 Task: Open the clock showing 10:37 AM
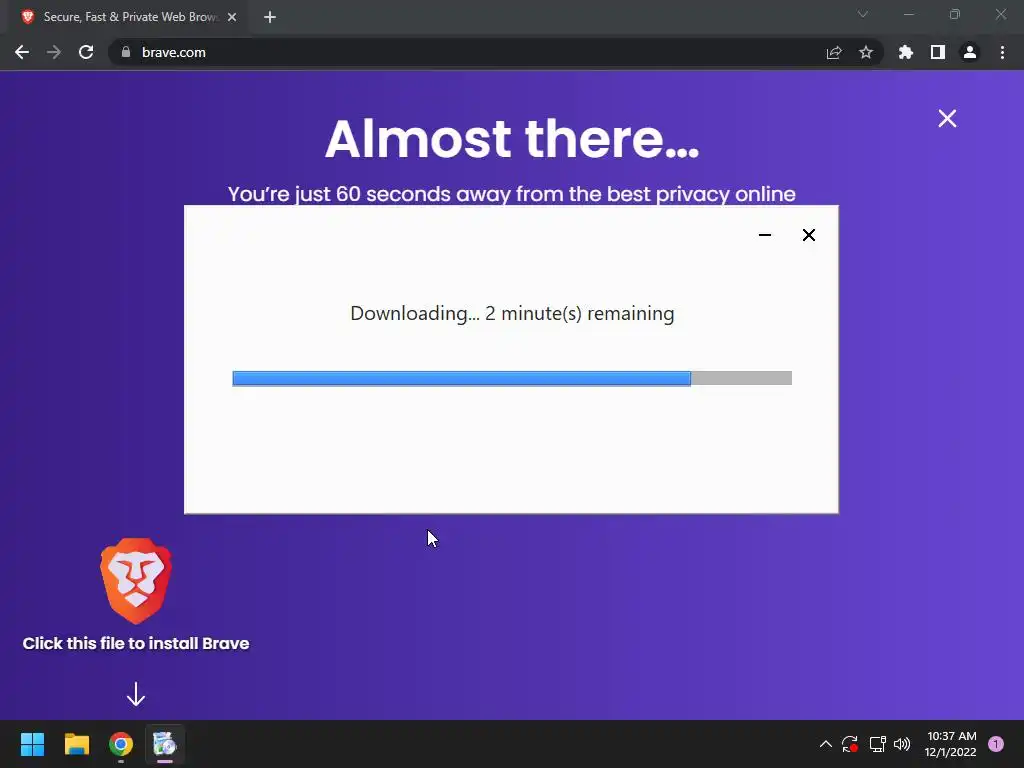[x=950, y=744]
